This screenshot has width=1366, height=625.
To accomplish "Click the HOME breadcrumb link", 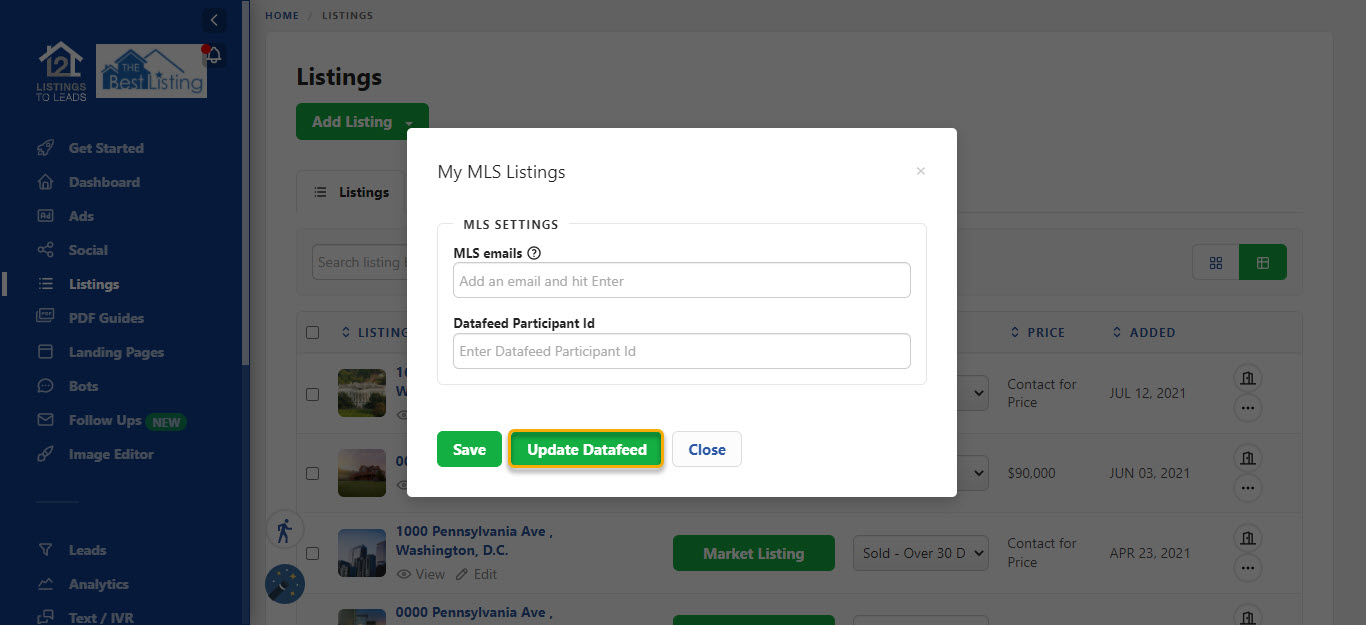I will (282, 16).
